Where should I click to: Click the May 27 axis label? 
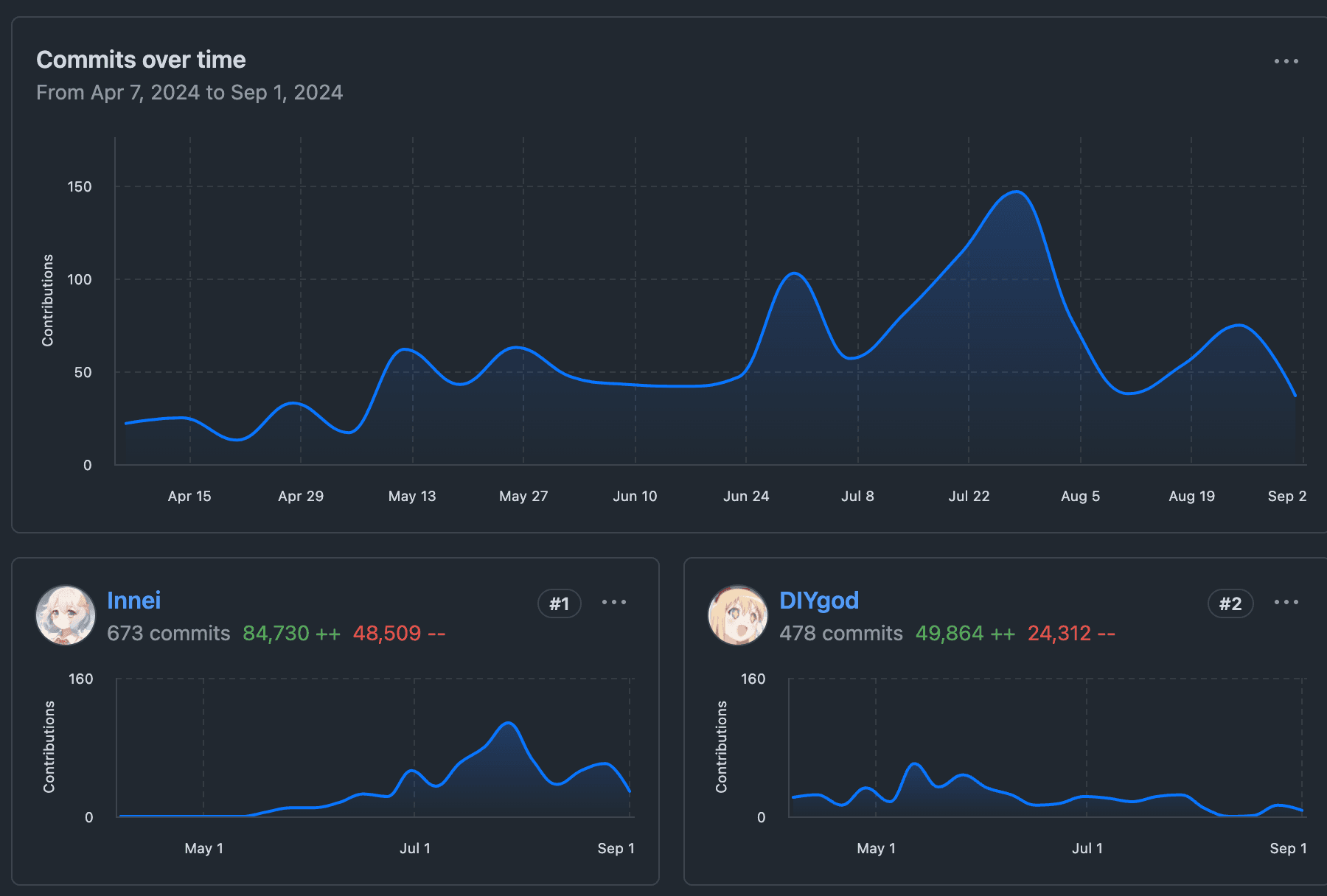pyautogui.click(x=523, y=496)
